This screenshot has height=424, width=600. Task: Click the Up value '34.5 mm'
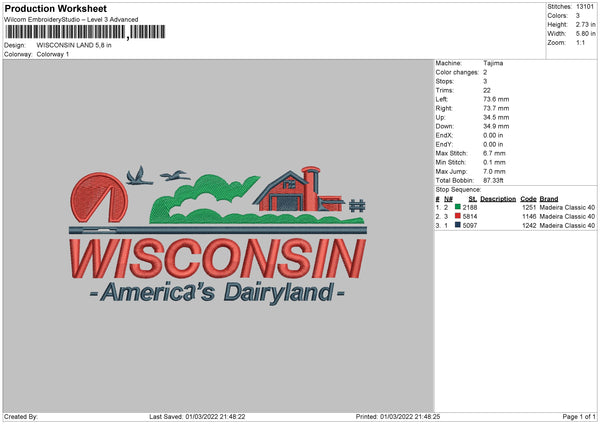[x=496, y=117]
